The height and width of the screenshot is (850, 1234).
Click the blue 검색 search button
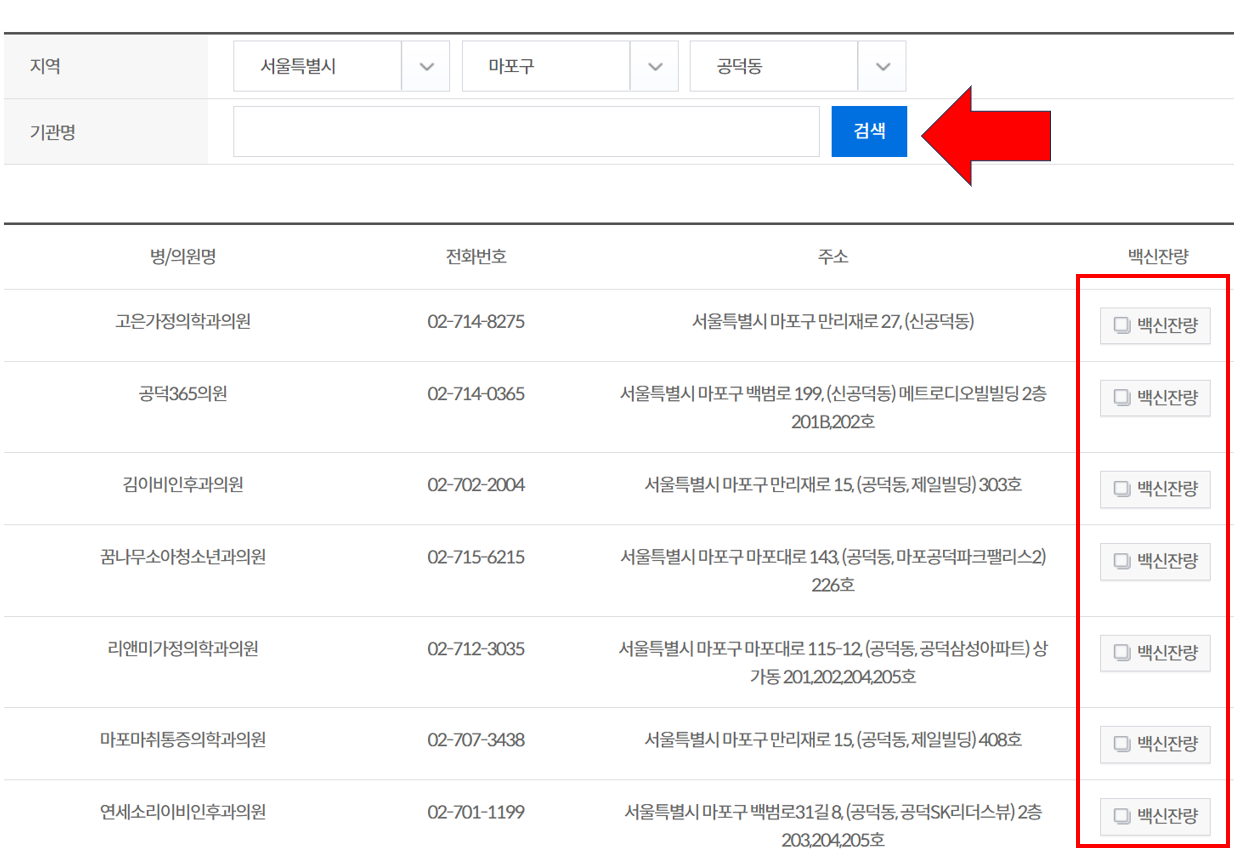[869, 131]
